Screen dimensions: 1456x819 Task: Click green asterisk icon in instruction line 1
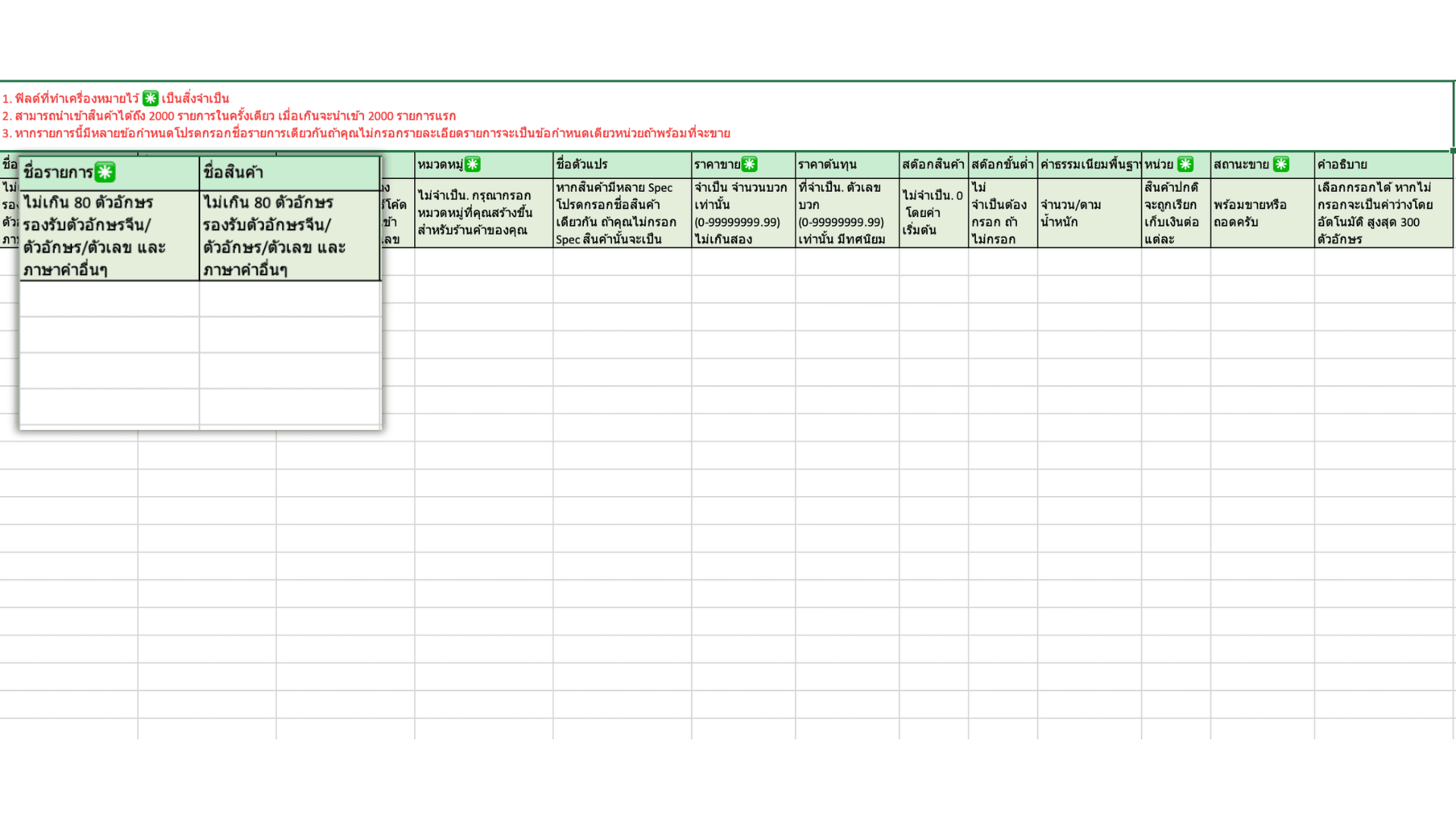(x=150, y=99)
